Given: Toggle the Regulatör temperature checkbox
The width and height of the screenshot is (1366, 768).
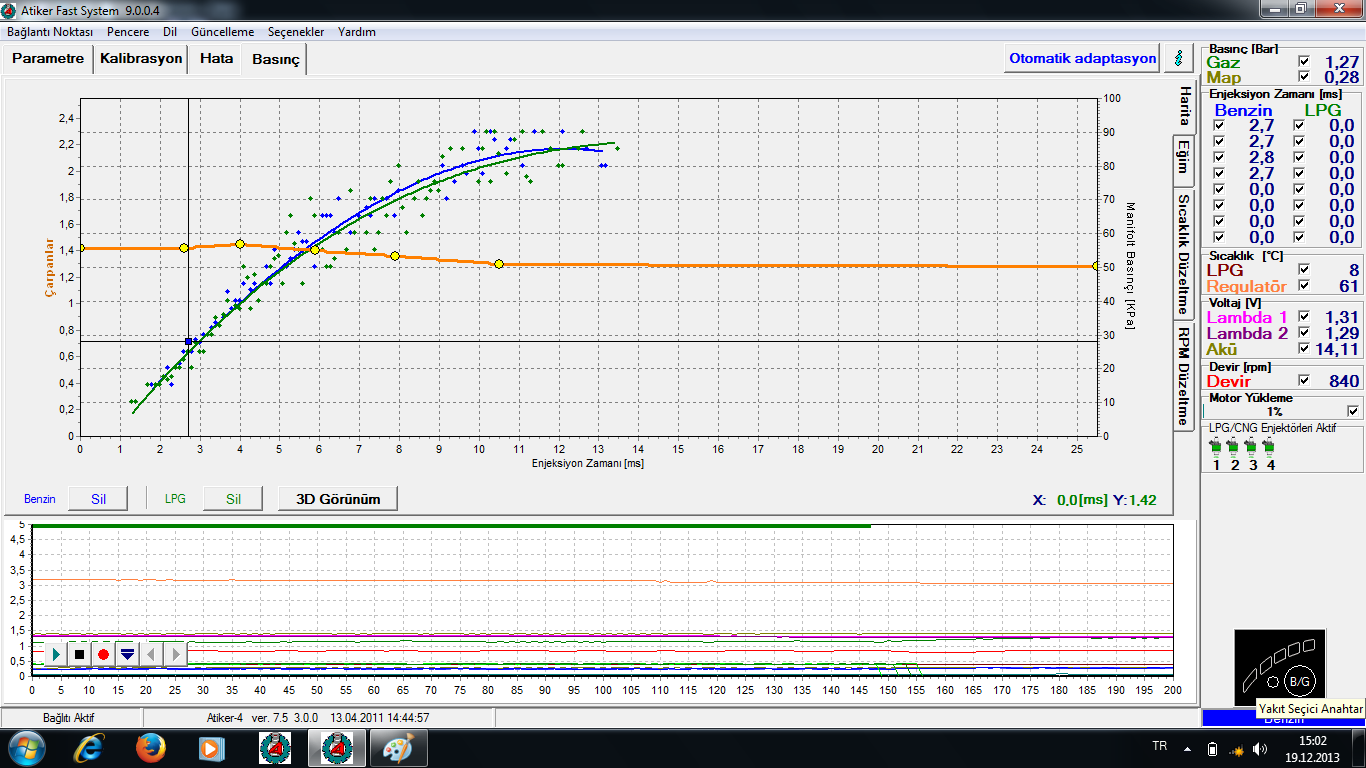Looking at the screenshot, I should (1303, 286).
